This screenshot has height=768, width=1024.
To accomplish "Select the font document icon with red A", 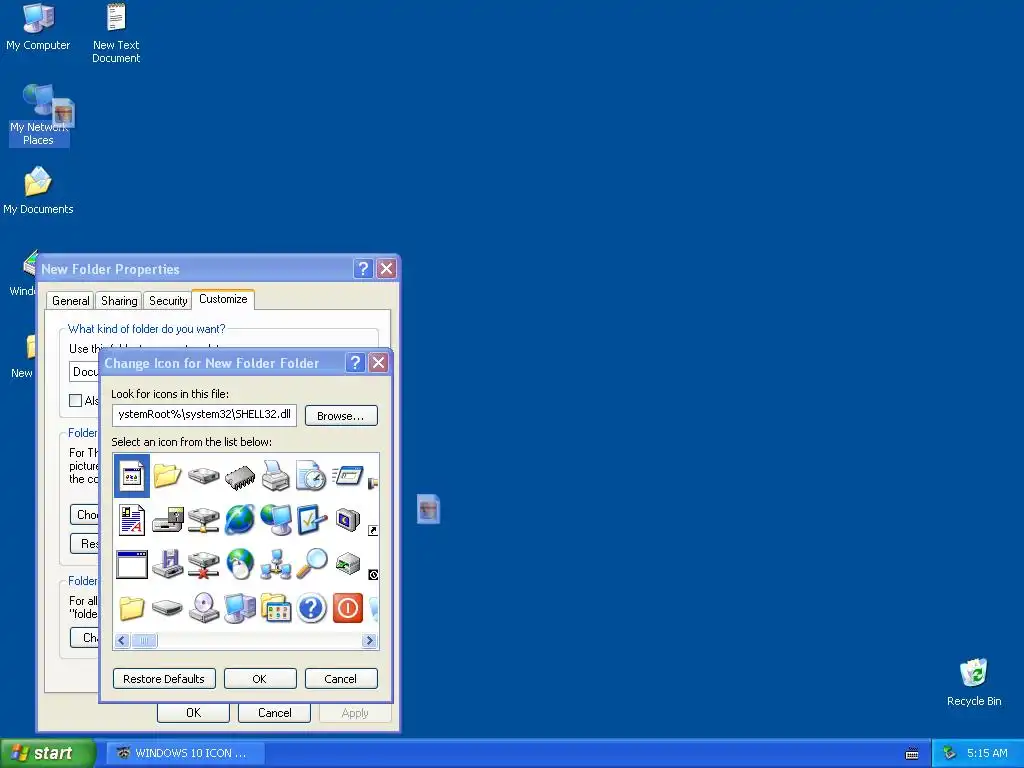I will tap(132, 520).
